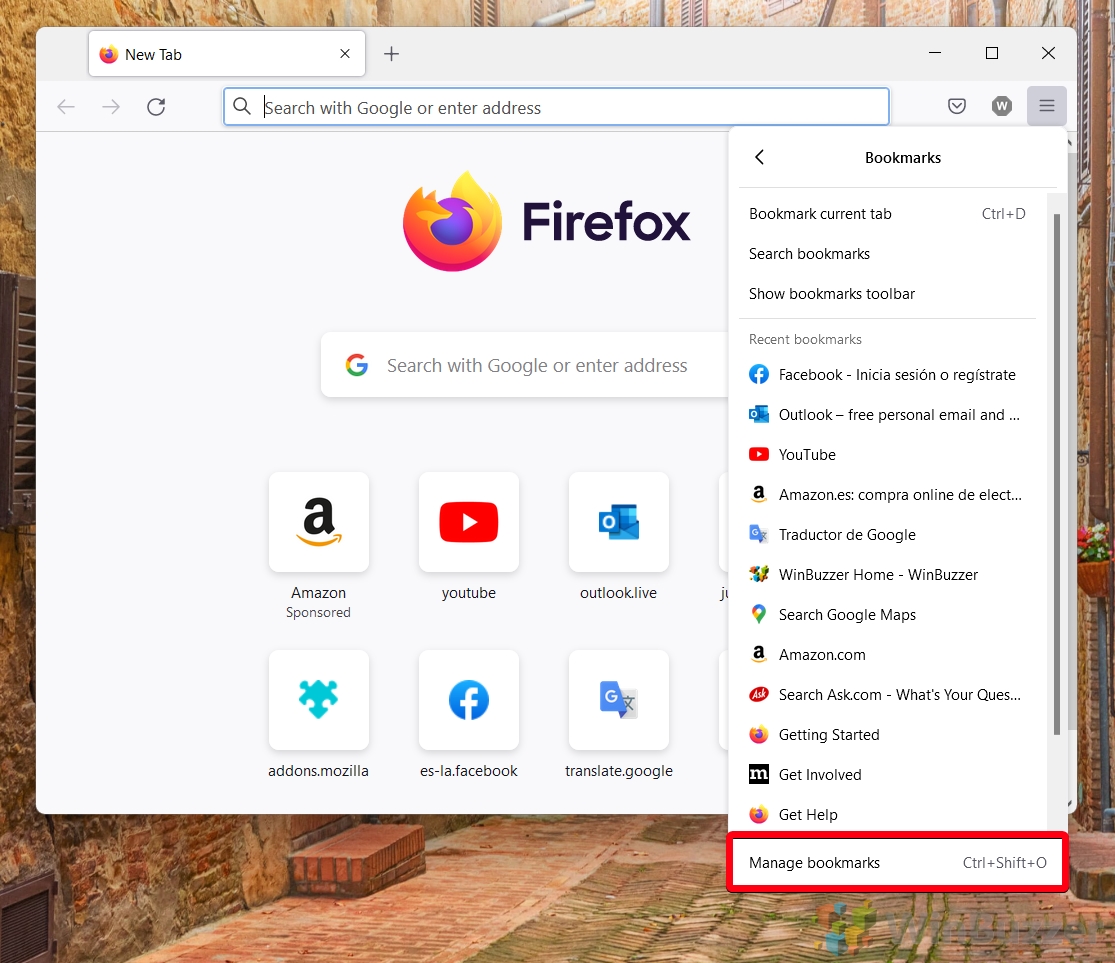The image size is (1115, 963).
Task: Open WinBuzzer Home bookmark
Action: (887, 575)
